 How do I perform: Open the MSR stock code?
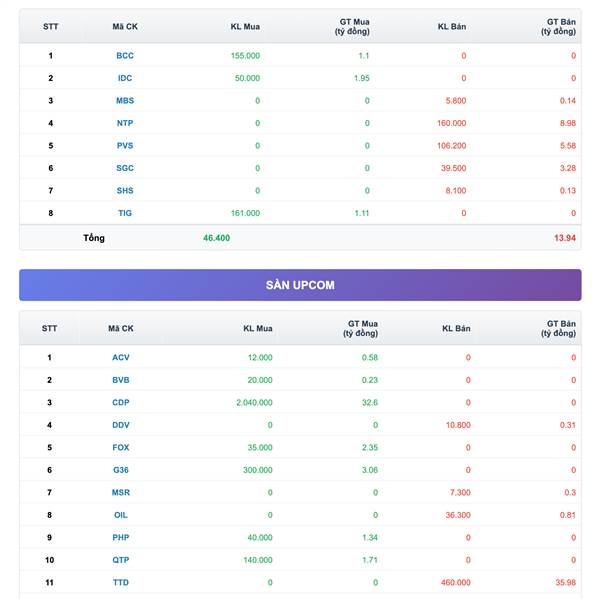[x=121, y=492]
